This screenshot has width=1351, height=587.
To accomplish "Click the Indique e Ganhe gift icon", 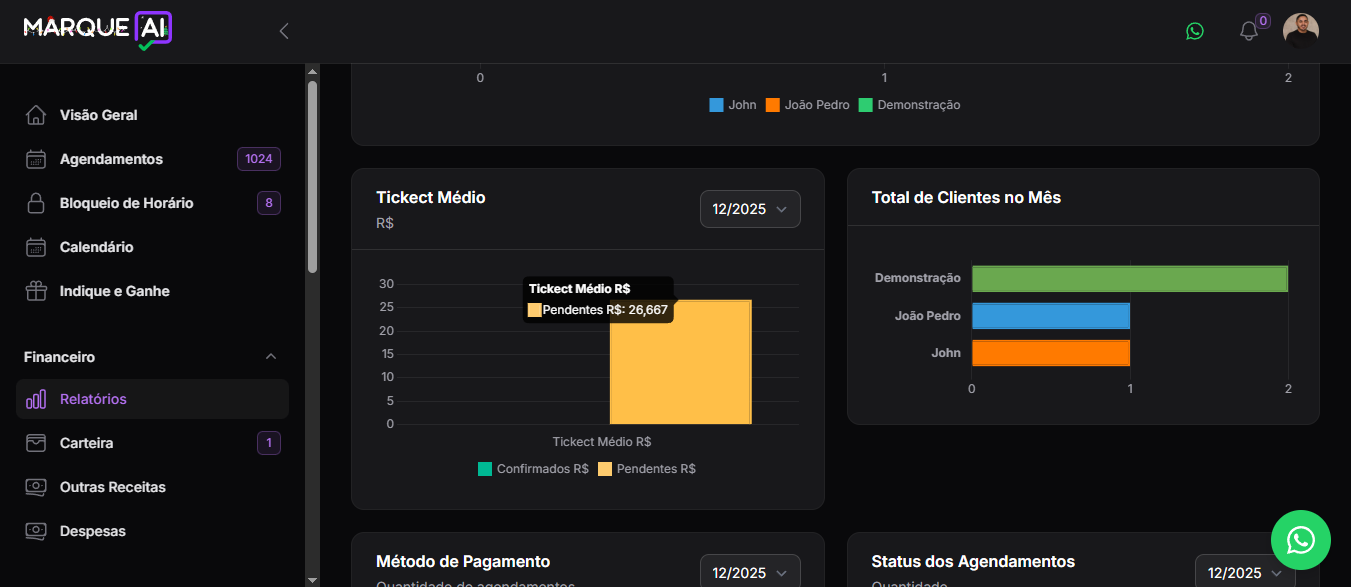I will pos(36,291).
